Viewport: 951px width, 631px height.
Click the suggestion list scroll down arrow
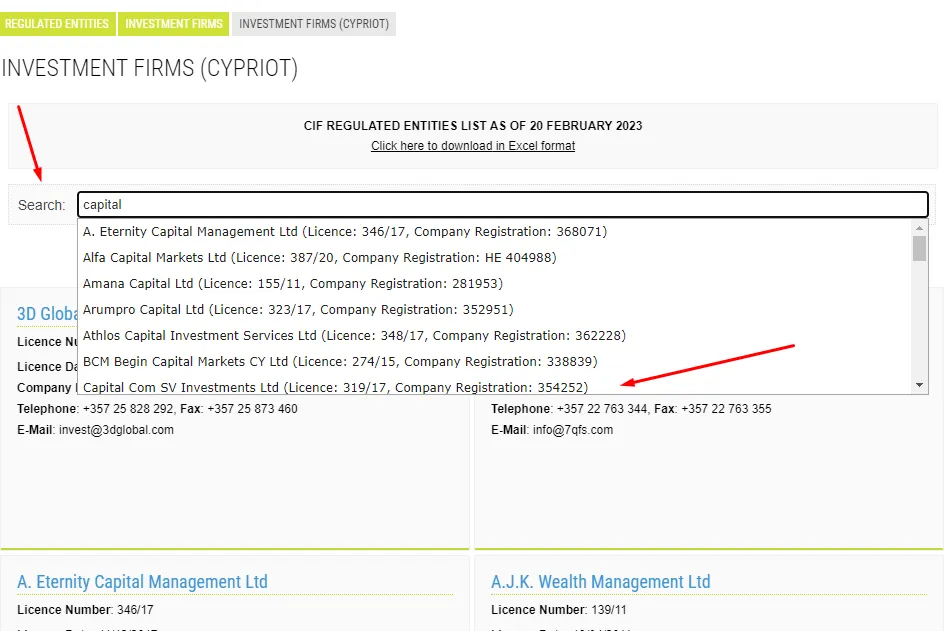919,385
